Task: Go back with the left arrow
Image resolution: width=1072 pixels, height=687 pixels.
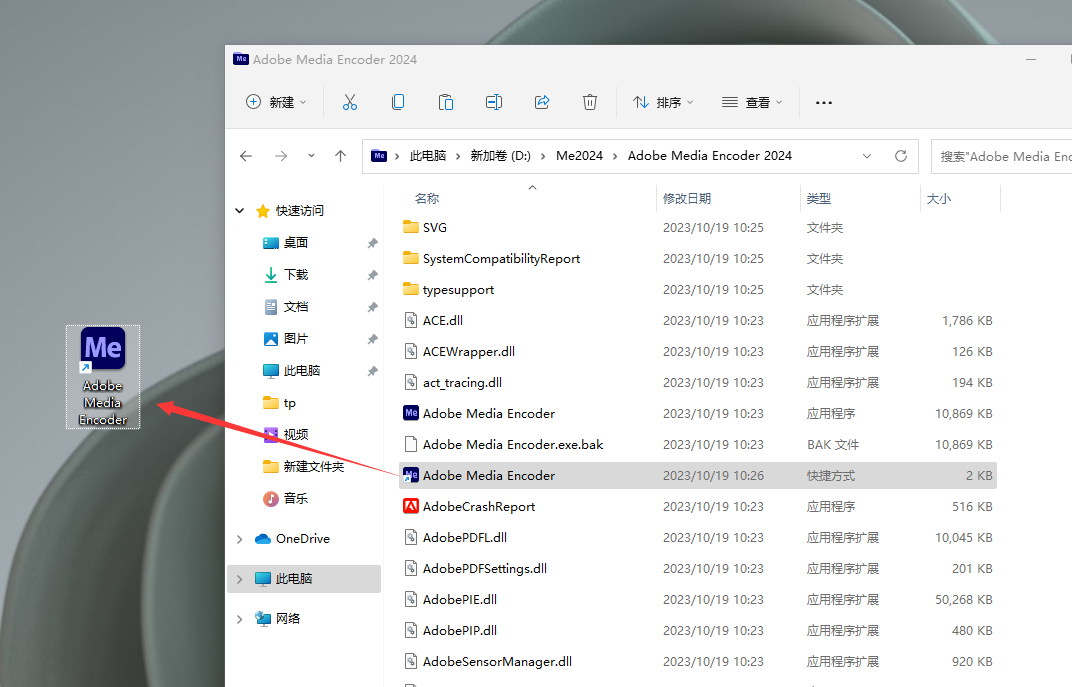Action: coord(246,157)
